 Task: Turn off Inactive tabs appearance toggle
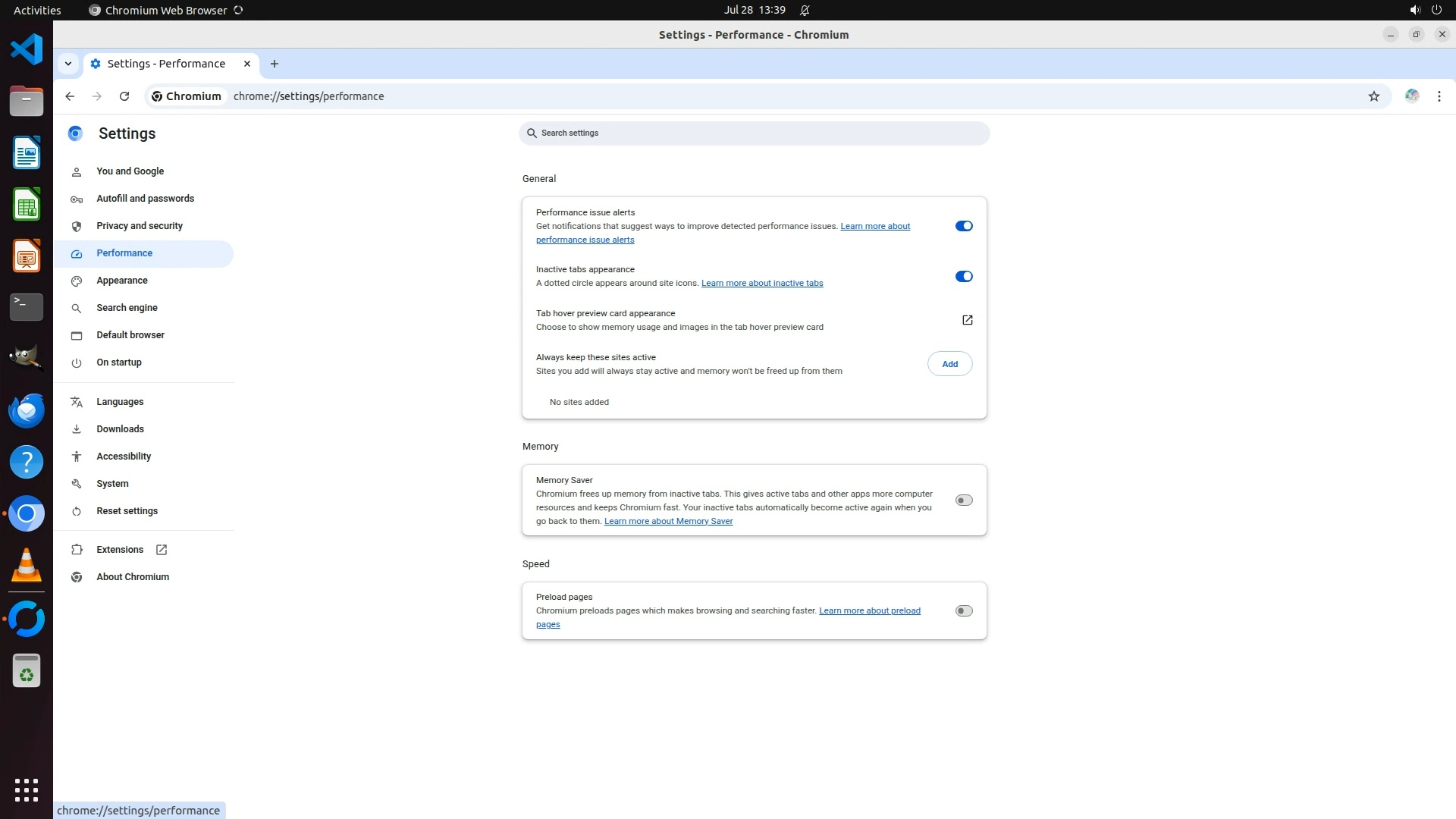click(x=963, y=277)
